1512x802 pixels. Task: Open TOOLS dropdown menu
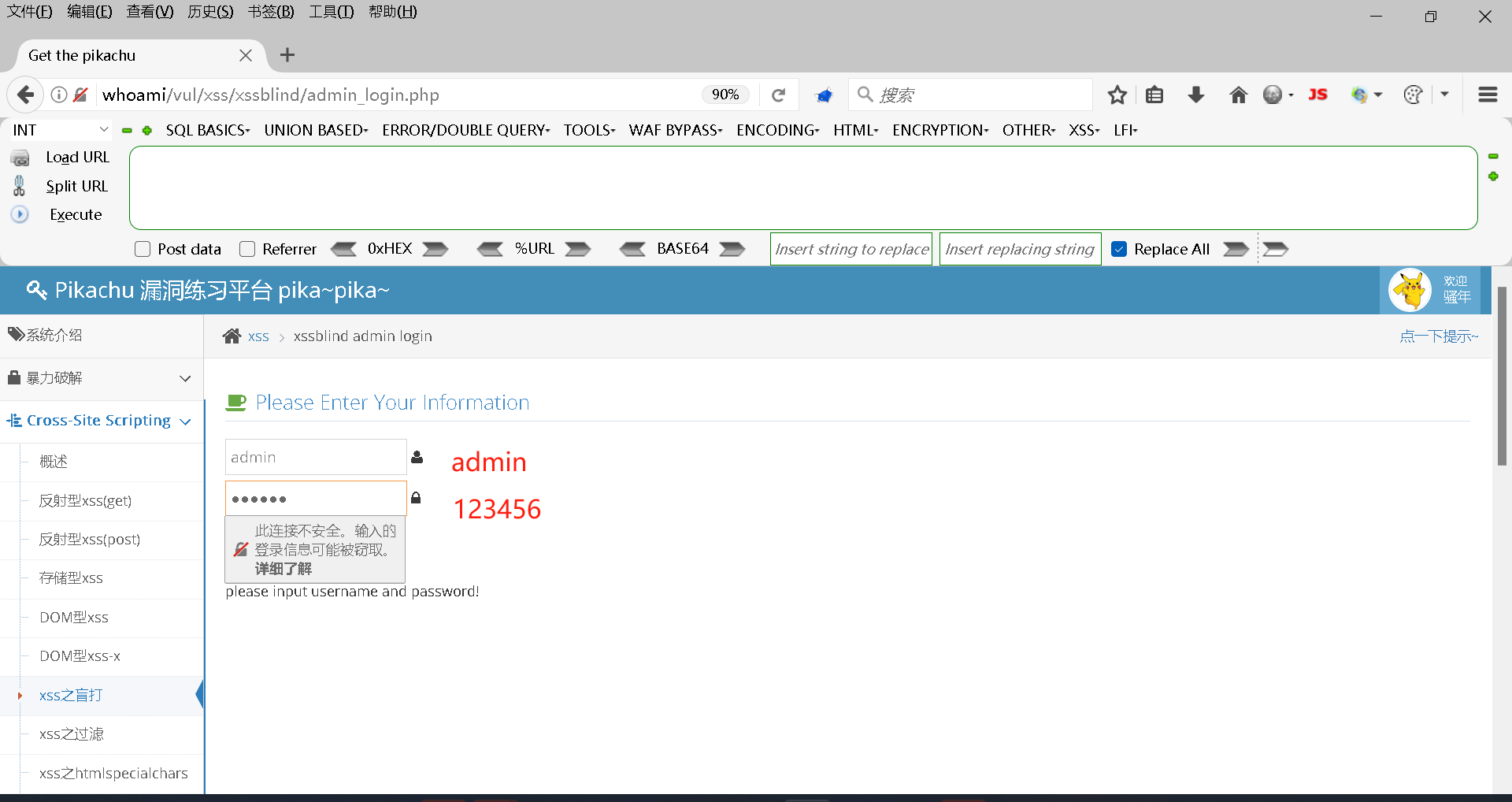[x=589, y=130]
